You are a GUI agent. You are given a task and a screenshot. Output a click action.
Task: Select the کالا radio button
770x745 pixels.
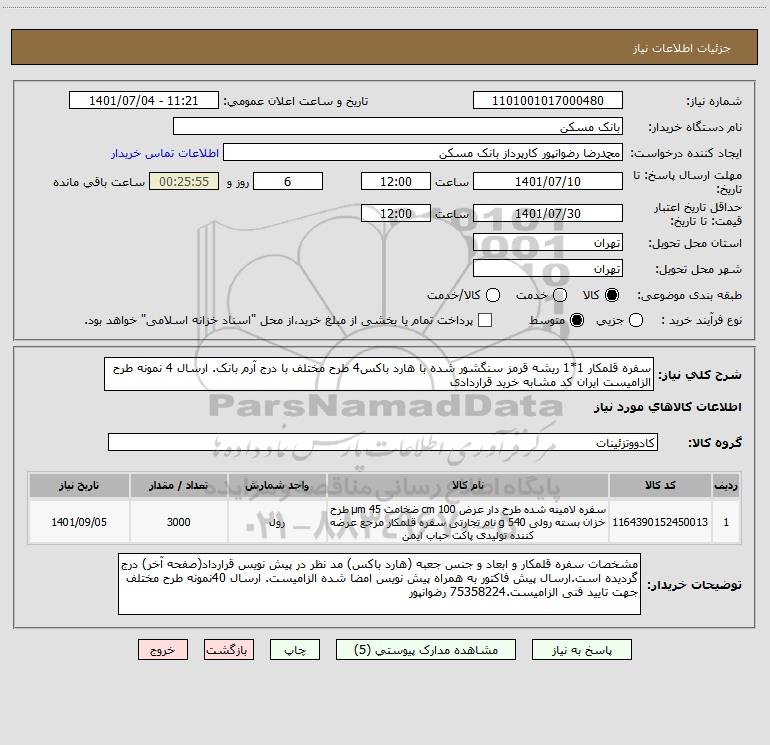tap(612, 295)
